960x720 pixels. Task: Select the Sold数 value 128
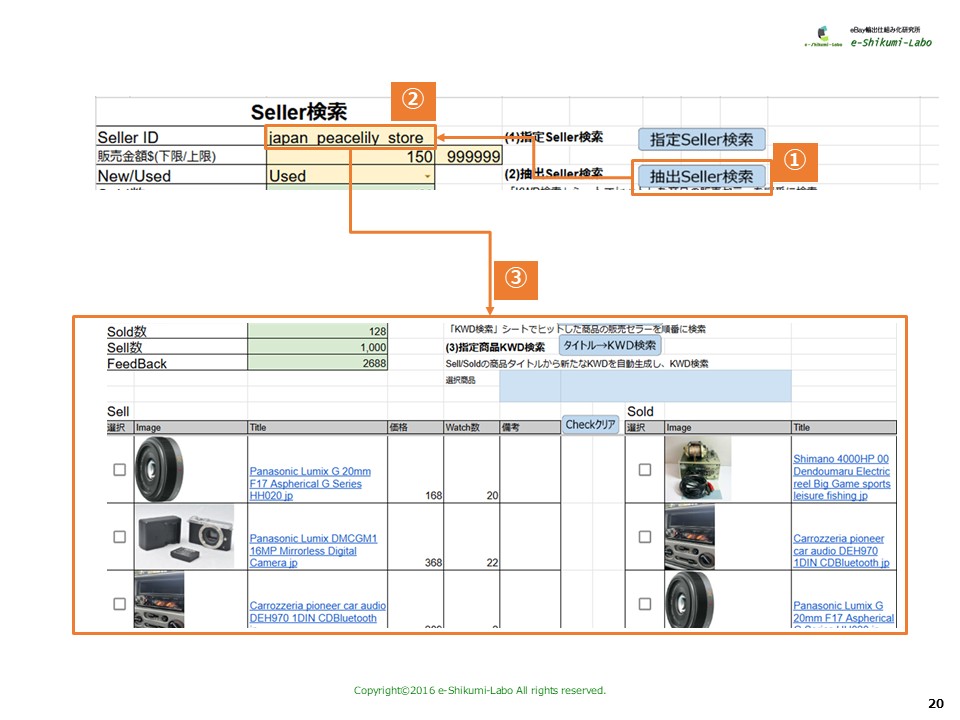click(317, 331)
